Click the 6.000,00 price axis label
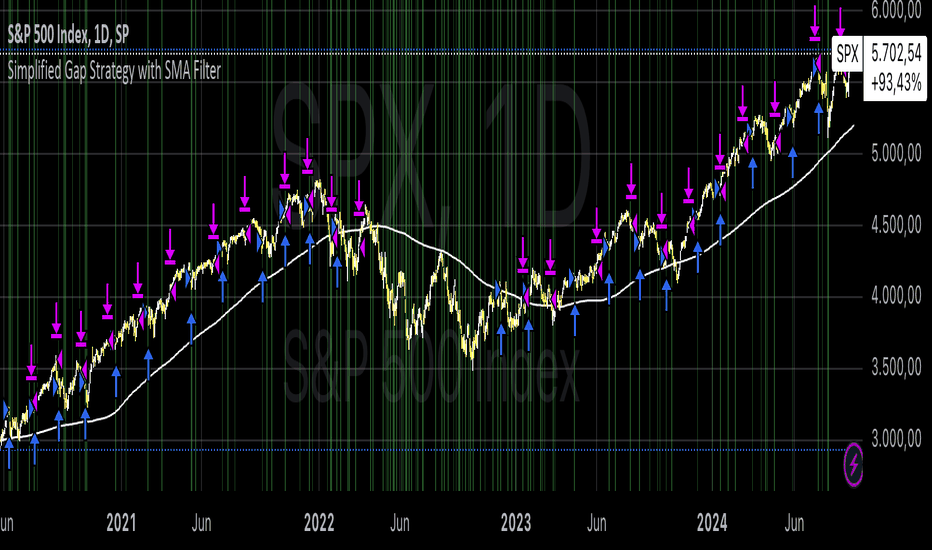This screenshot has width=932, height=550. [x=896, y=10]
